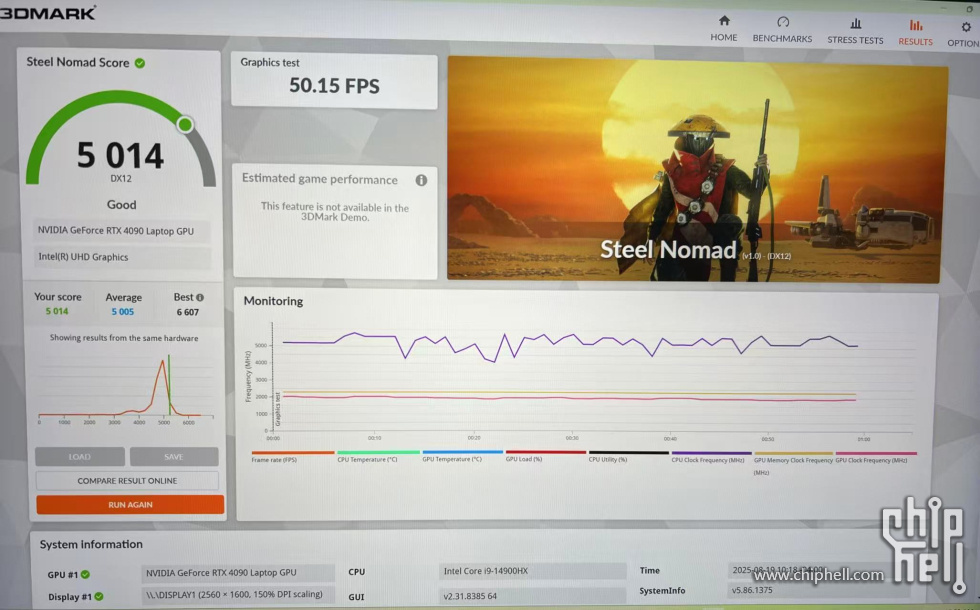
Task: Click green check icon next to GPU #1
Action: 85,574
